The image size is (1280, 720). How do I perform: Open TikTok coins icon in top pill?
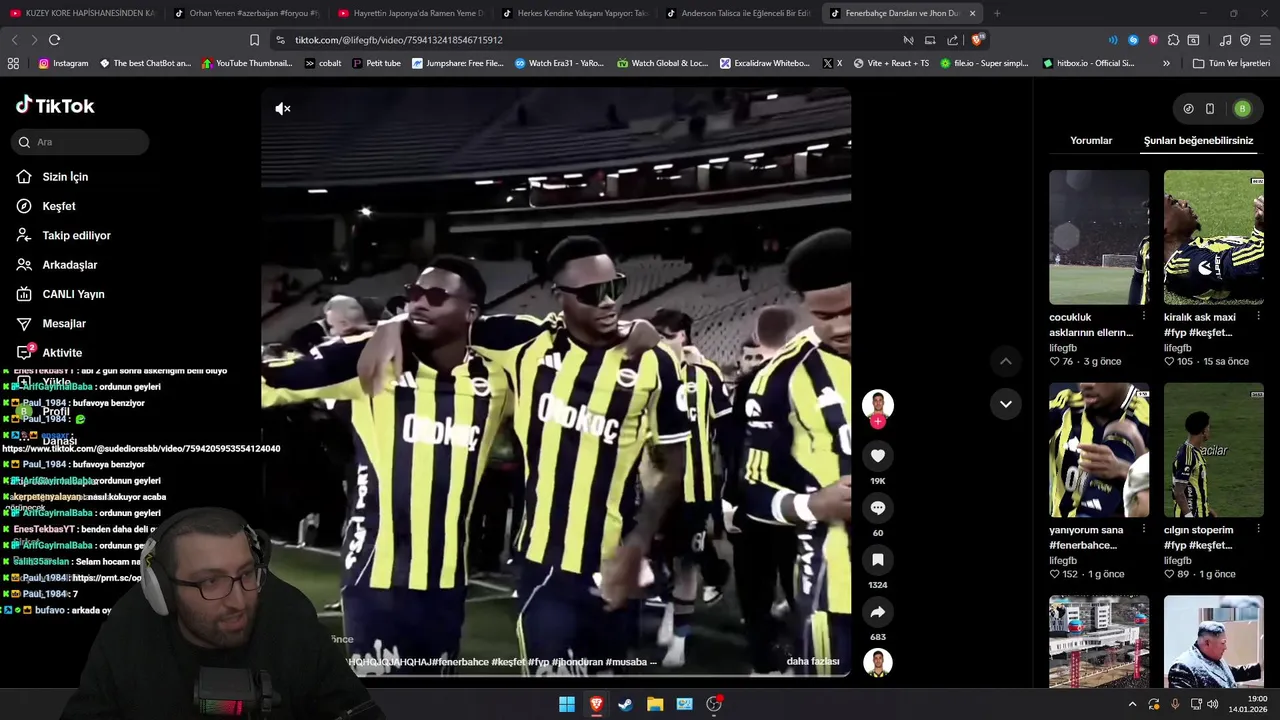[x=1188, y=109]
